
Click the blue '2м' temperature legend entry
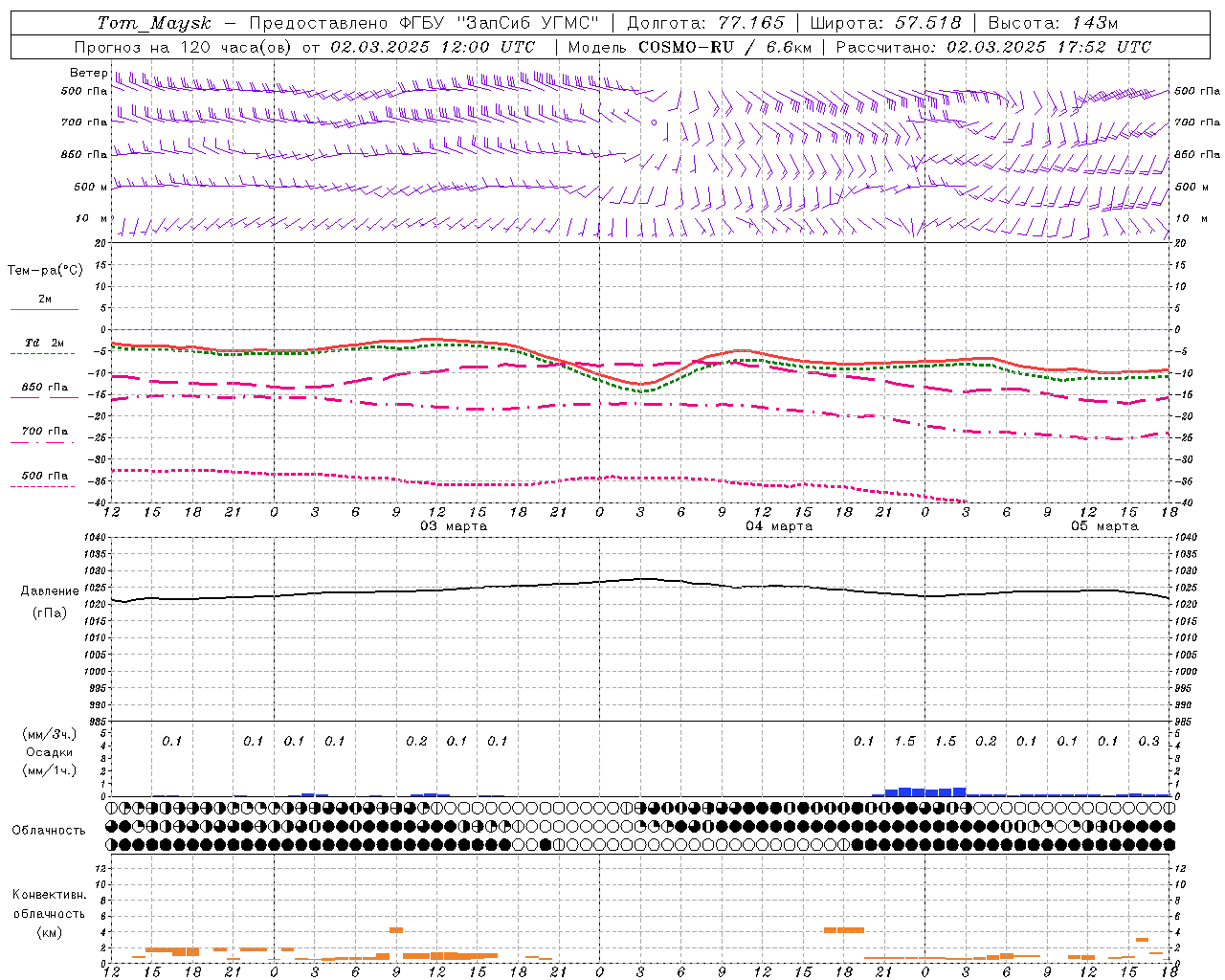(x=45, y=300)
